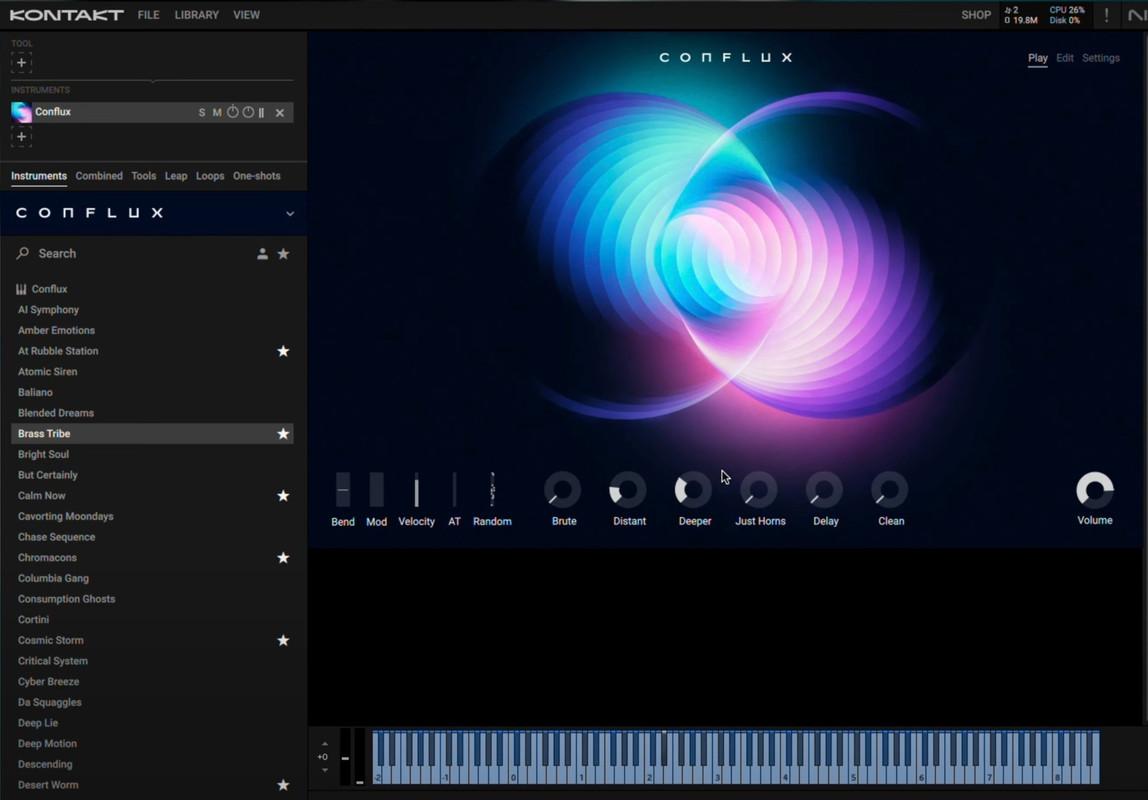Click the Clean macro knob
The height and width of the screenshot is (800, 1148).
pos(890,490)
